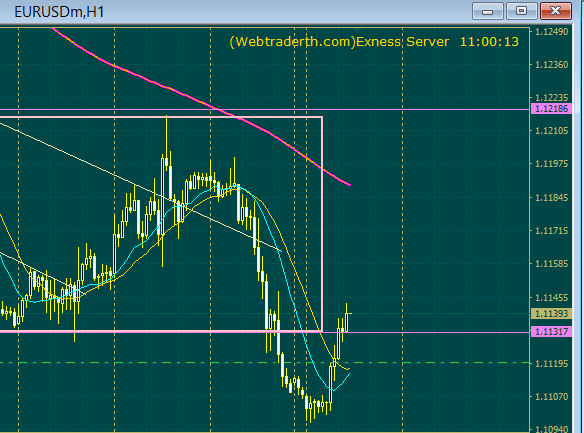This screenshot has height=433, width=584.
Task: Select the pink rectangle's right edge
Action: pos(322,223)
